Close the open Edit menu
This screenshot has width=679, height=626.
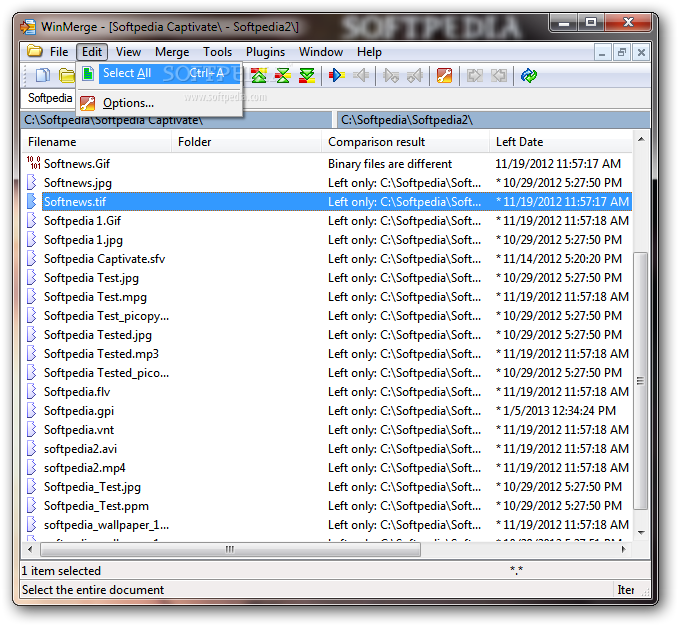pos(92,52)
